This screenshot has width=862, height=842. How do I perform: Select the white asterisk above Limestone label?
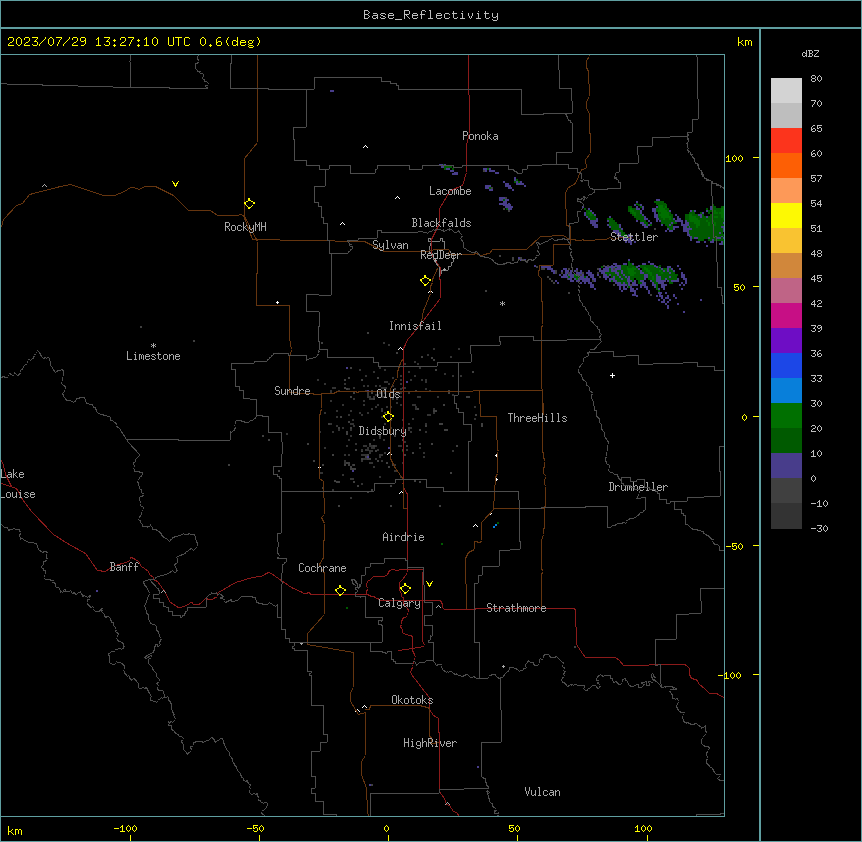(153, 346)
